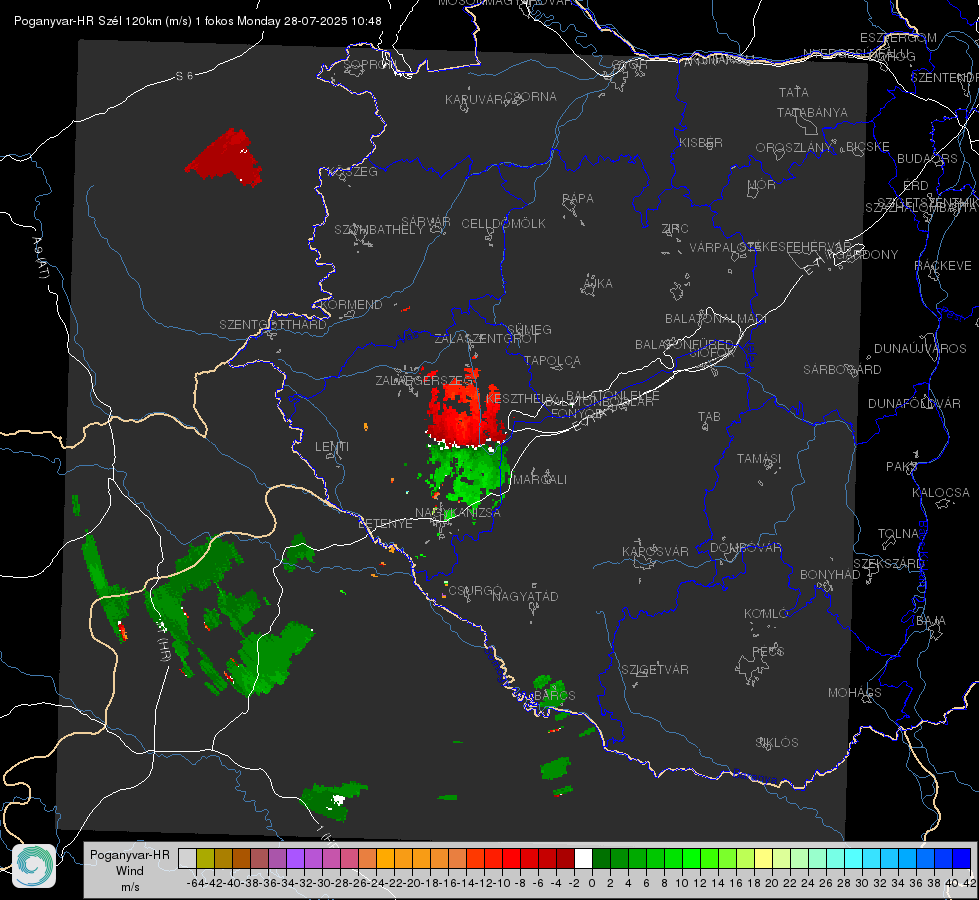979x900 pixels.
Task: Click the swirl logo icon beside the legend
Action: 34,866
